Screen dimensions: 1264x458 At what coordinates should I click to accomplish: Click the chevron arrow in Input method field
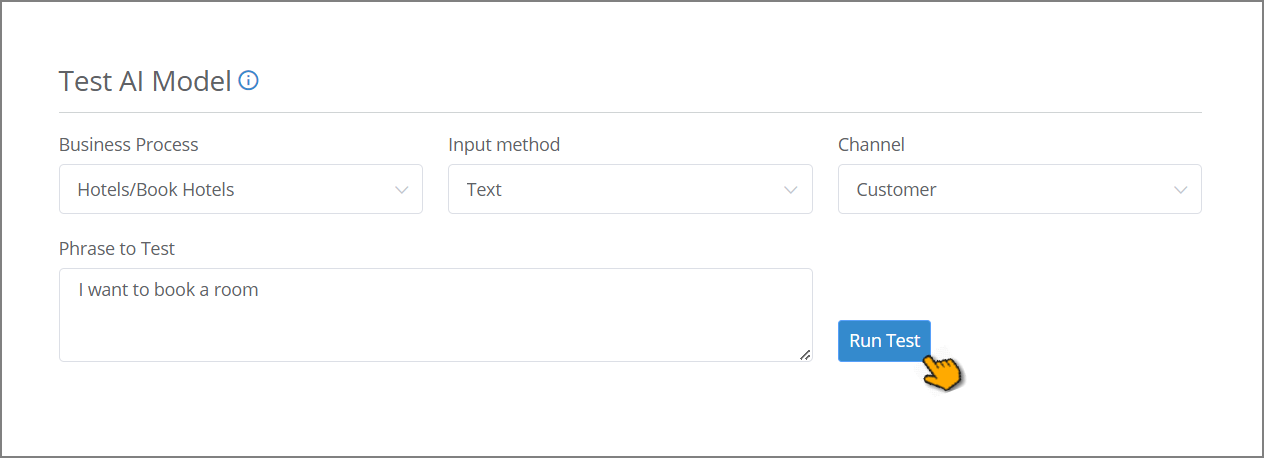pyautogui.click(x=791, y=190)
